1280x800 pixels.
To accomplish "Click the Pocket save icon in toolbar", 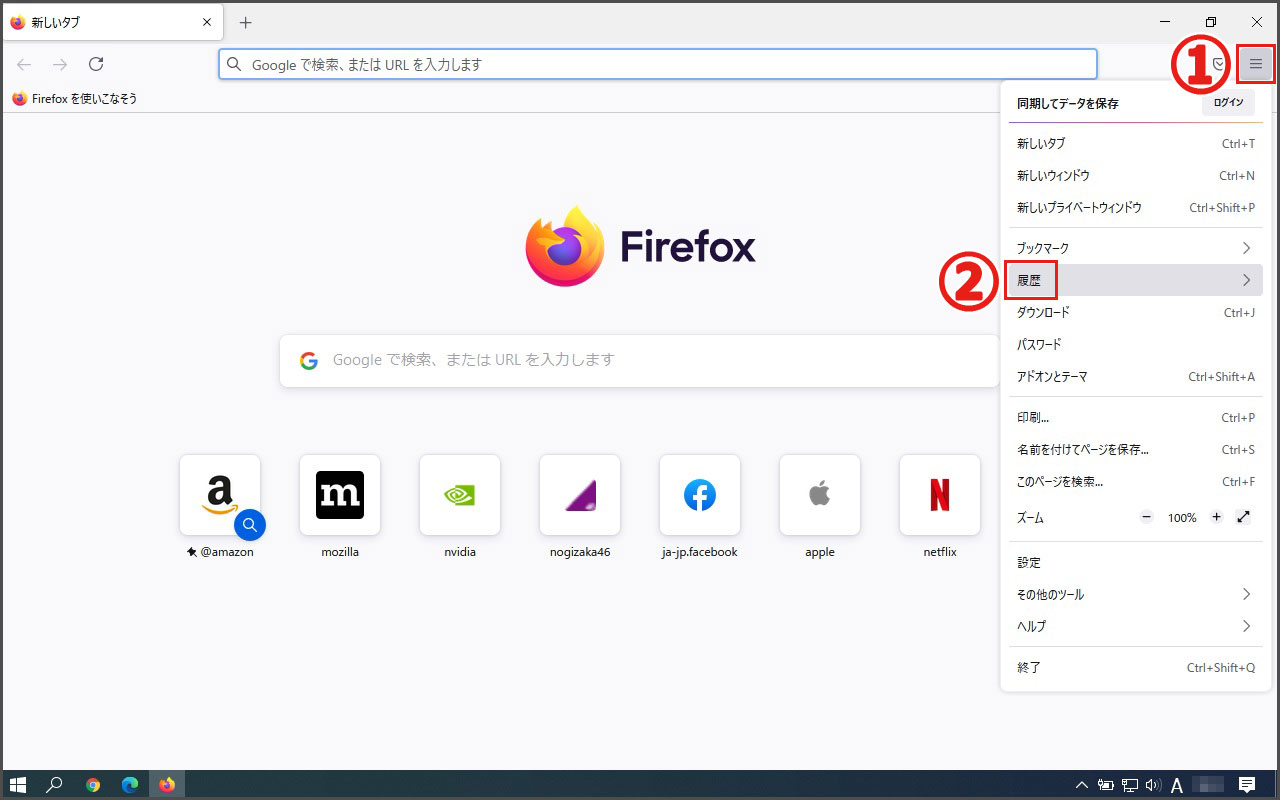I will tap(1219, 64).
